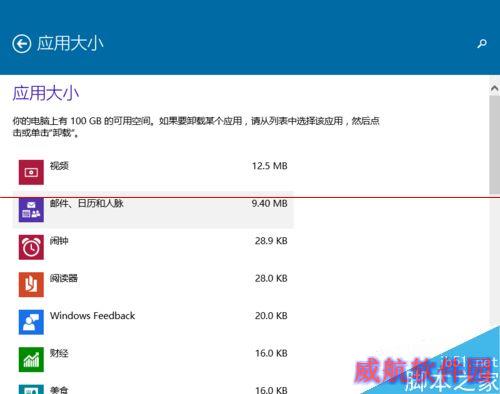Screen dimensions: 500x394
Task: Select the 美食 app icon
Action: [31, 389]
